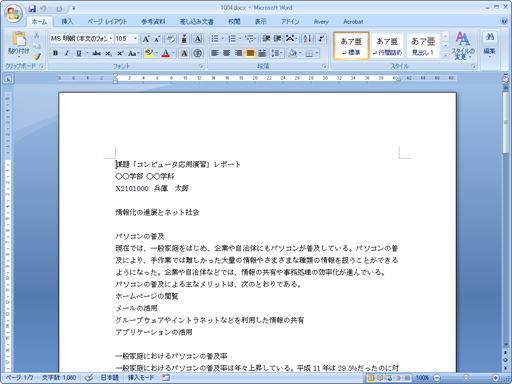The height and width of the screenshot is (384, 512).
Task: Align text to the right
Action: [238, 53]
